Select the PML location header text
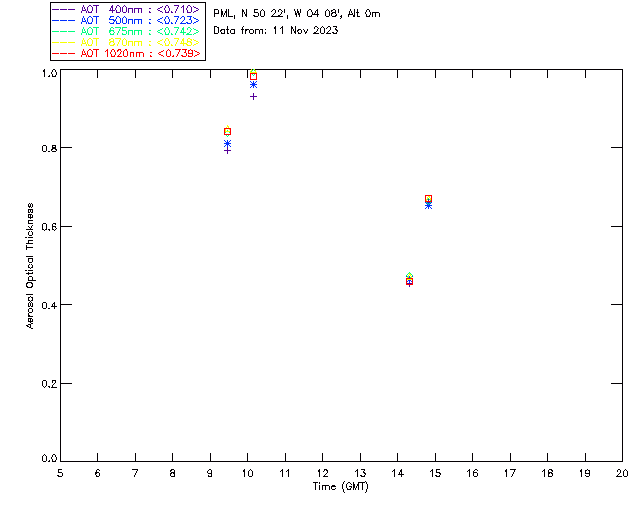This screenshot has width=640, height=512. pyautogui.click(x=297, y=14)
